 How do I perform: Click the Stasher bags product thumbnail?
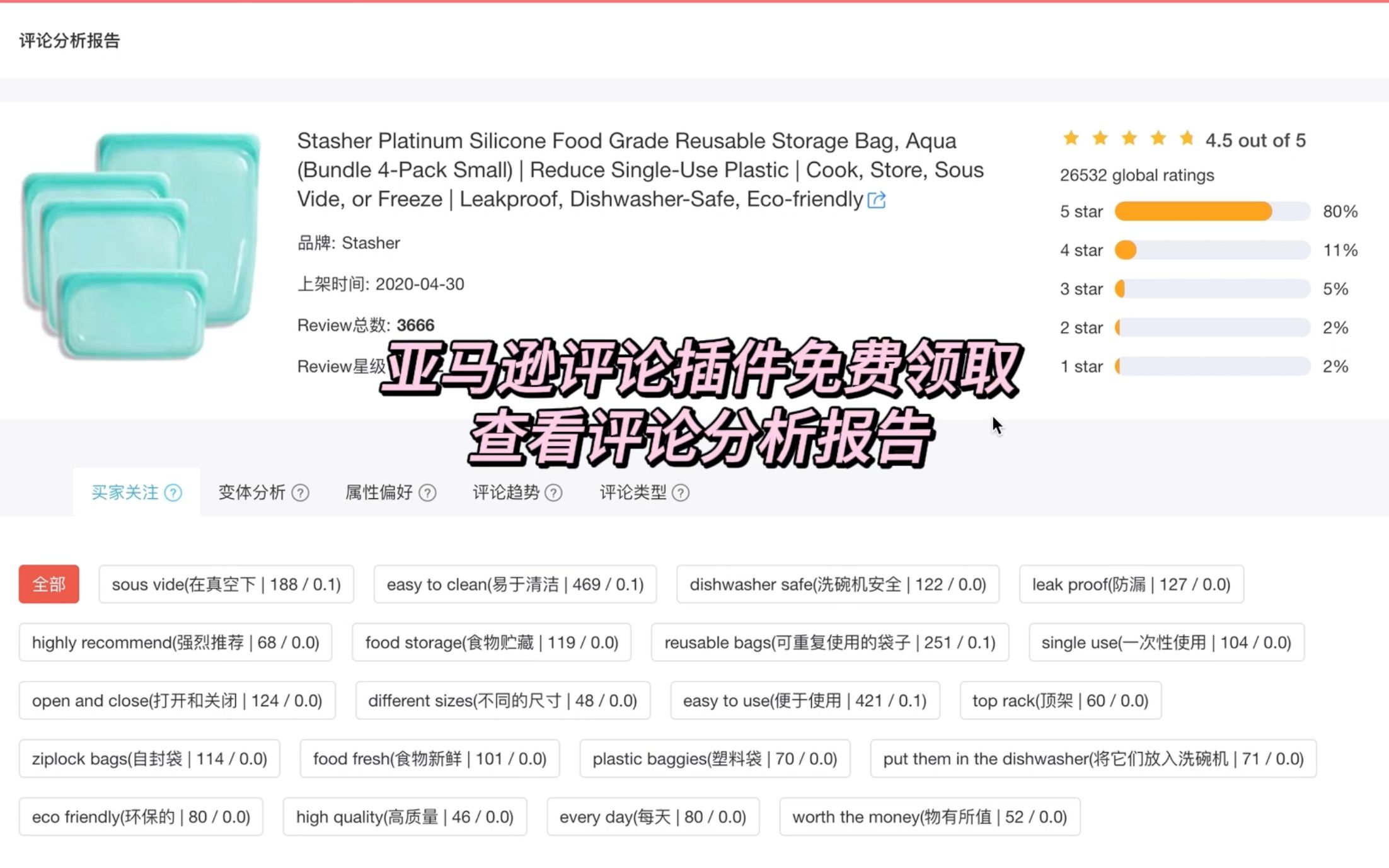pyautogui.click(x=141, y=246)
